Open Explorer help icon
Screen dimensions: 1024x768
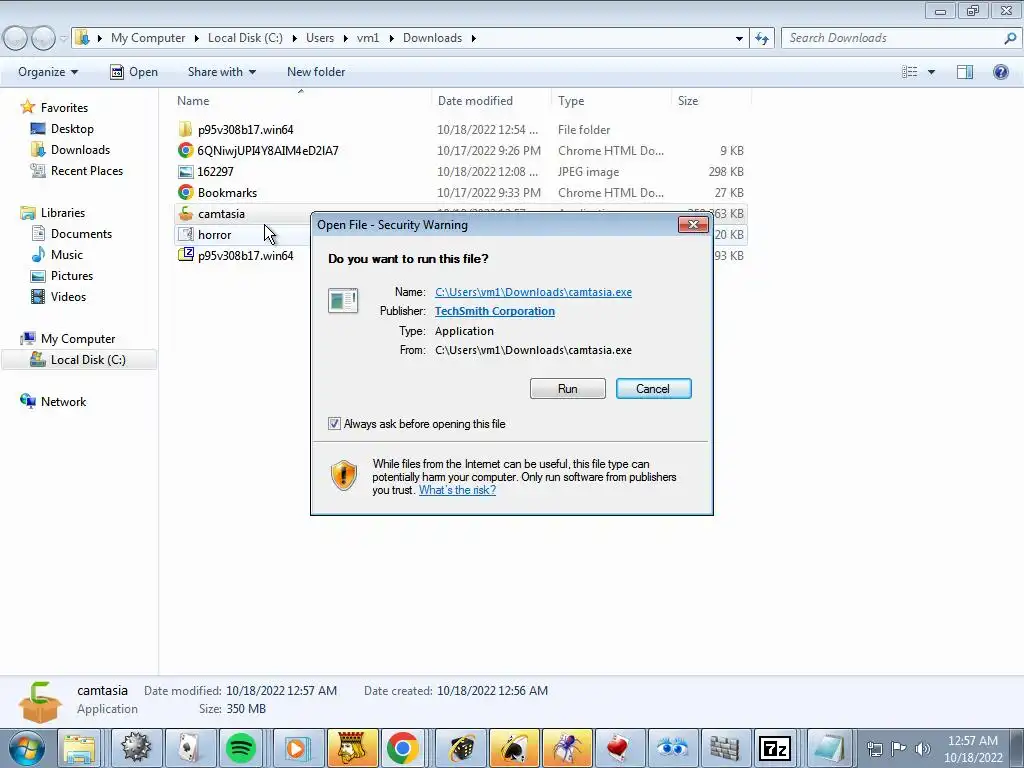(x=1000, y=72)
